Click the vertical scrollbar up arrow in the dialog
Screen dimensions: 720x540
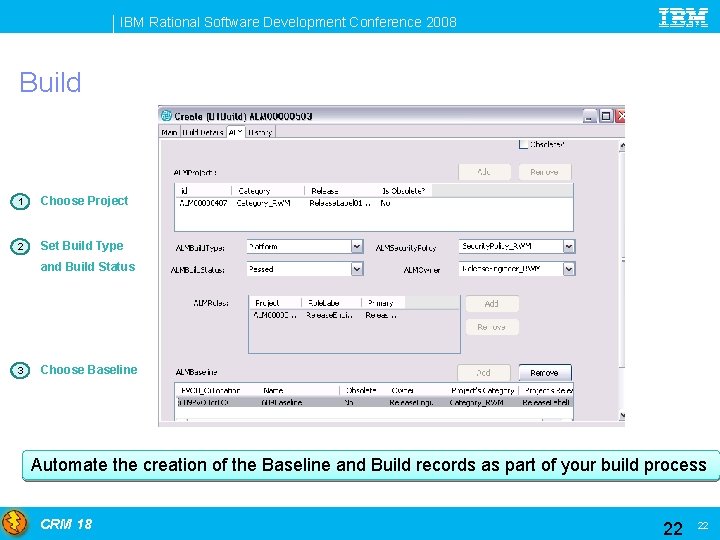622,146
